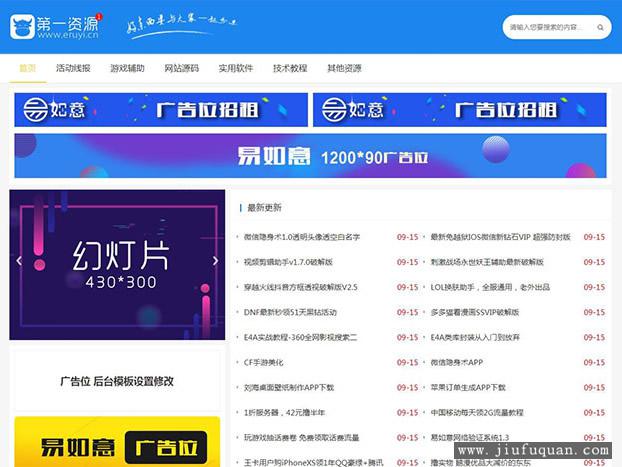Click the next slide arrow on 幻灯片
The width and height of the screenshot is (622, 467).
(x=215, y=261)
